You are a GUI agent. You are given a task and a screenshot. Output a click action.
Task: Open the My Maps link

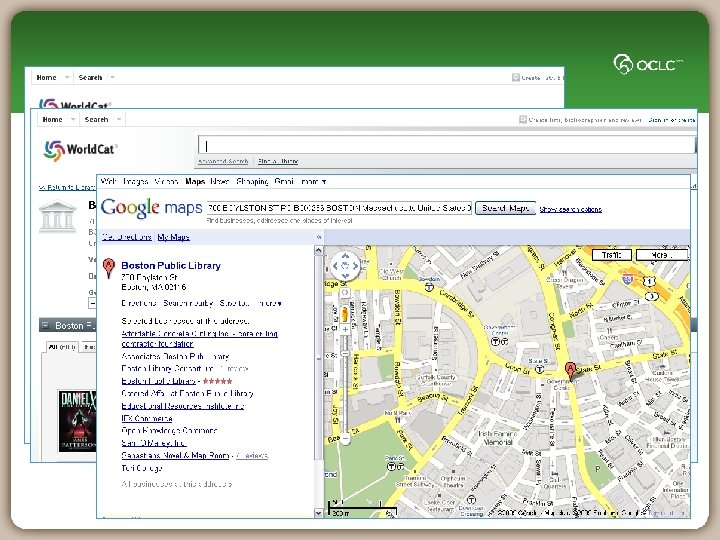tap(174, 237)
